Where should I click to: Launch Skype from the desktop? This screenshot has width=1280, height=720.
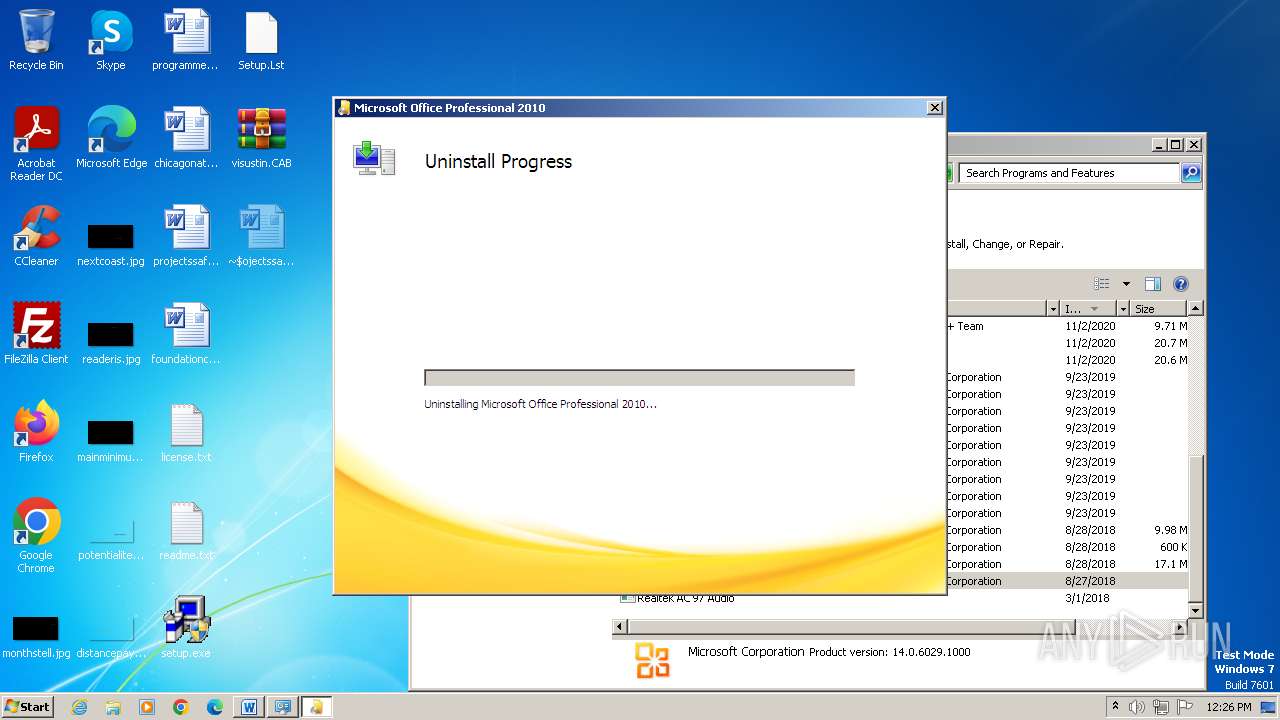pos(110,40)
